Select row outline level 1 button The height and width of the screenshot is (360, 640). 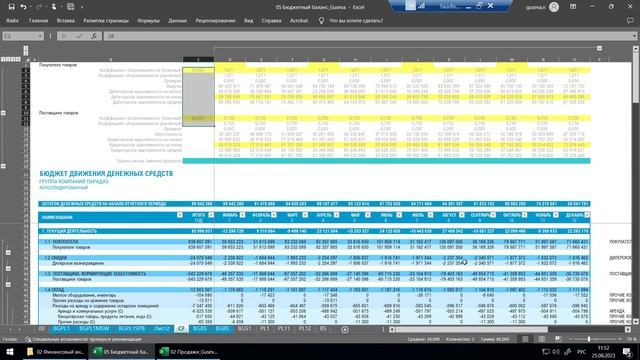pyautogui.click(x=3, y=60)
